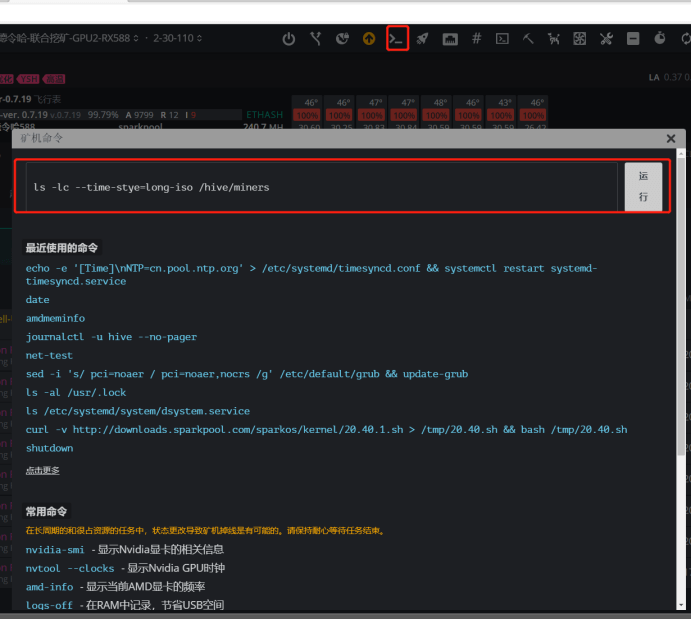Click the refresh arrows icon
692x619 pixels.
[x=686, y=39]
